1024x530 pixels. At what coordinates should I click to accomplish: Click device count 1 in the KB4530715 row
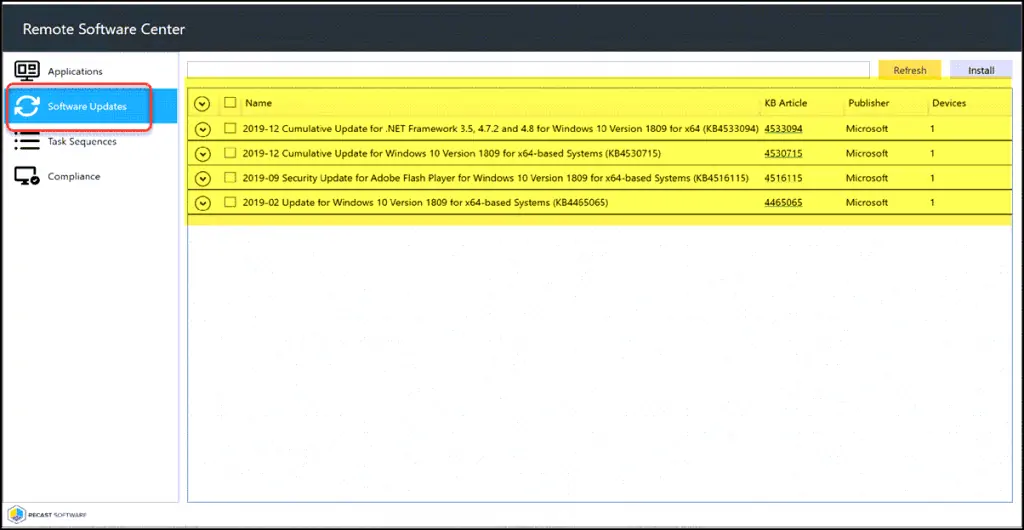tap(933, 154)
